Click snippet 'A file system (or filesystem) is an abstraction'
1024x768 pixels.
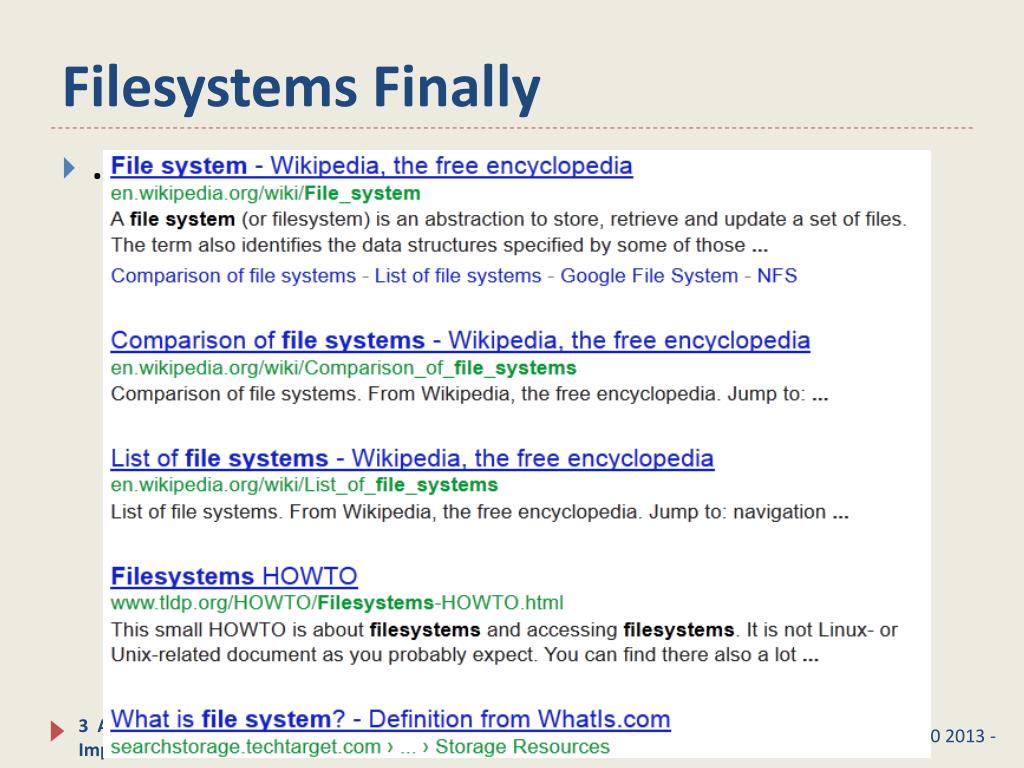(x=509, y=219)
